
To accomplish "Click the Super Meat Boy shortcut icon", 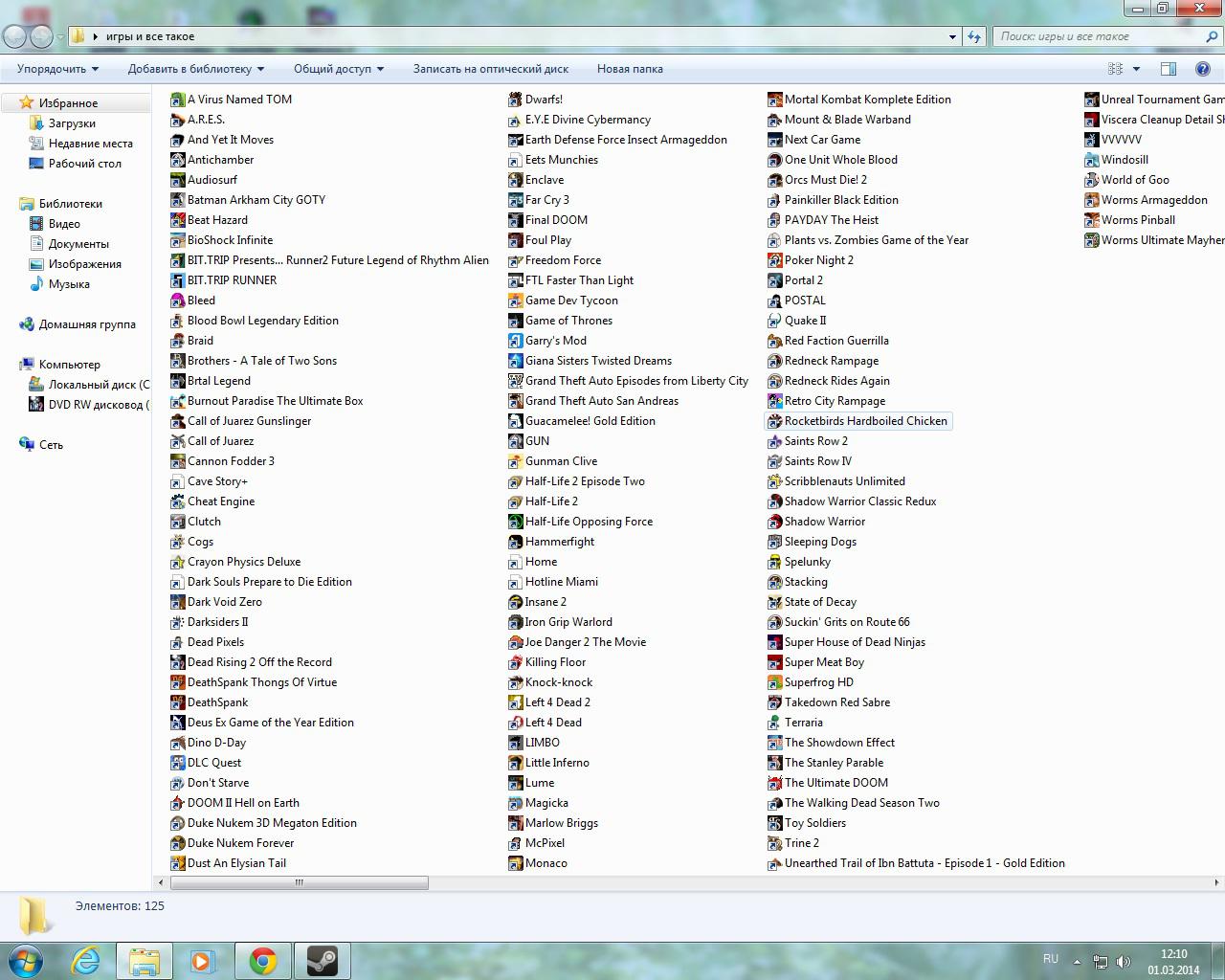I will point(775,662).
